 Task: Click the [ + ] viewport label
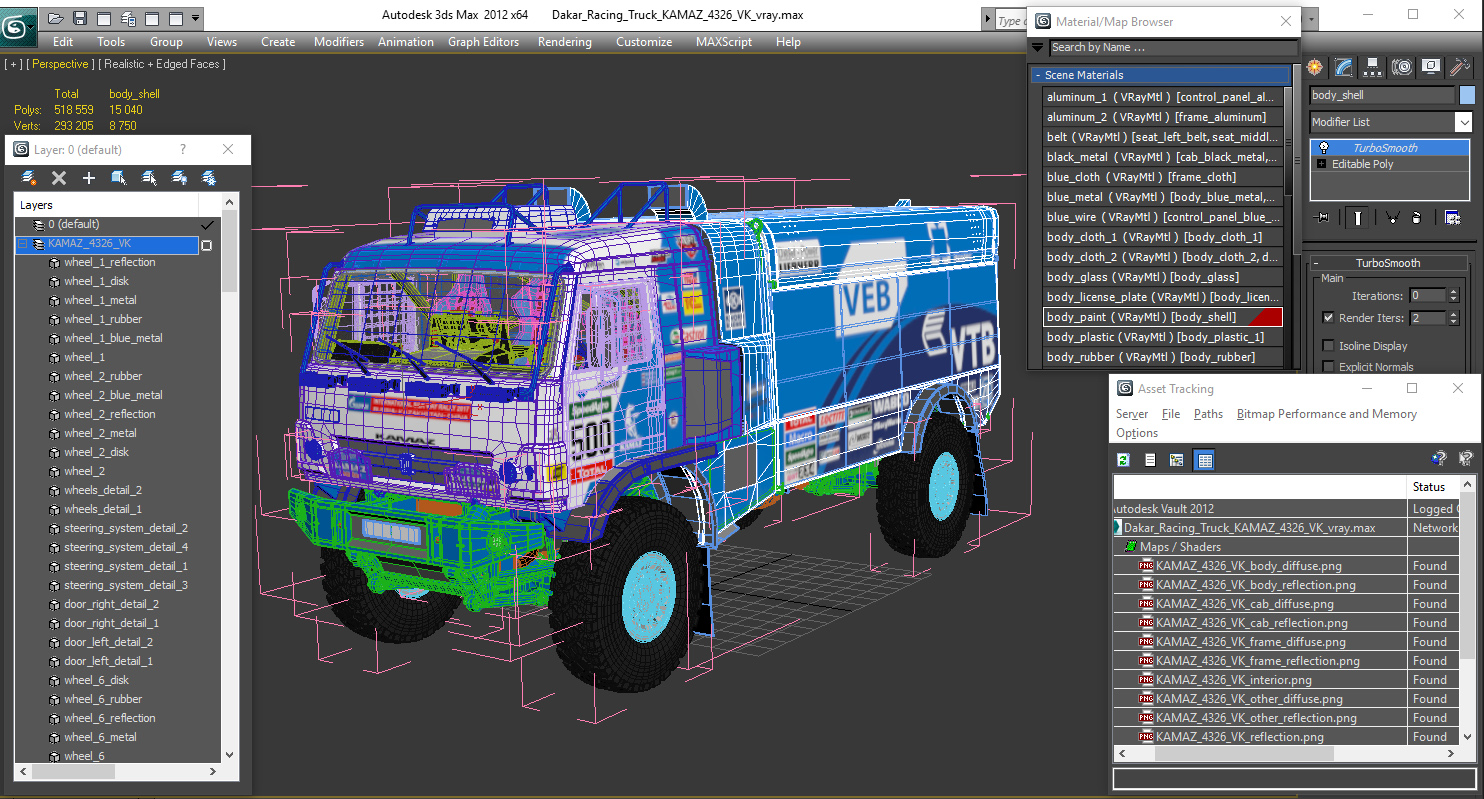tap(13, 64)
